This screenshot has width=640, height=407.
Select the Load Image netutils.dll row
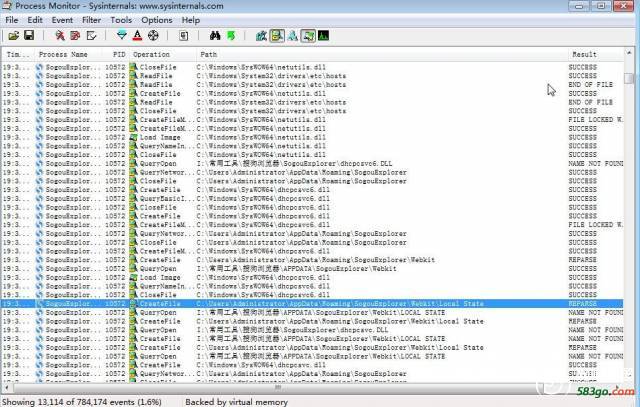312,137
